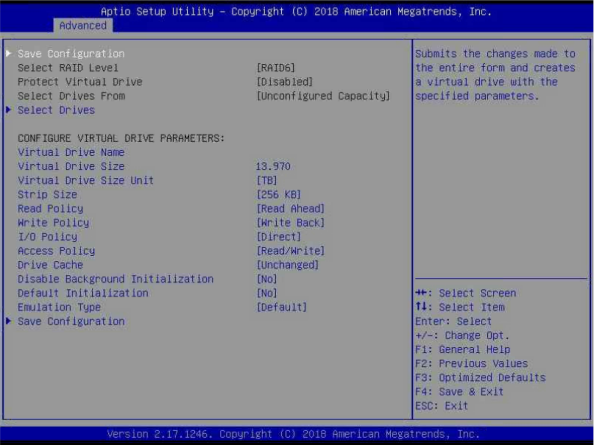The width and height of the screenshot is (594, 445).
Task: Toggle Default Initialization [No] value
Action: pos(267,294)
